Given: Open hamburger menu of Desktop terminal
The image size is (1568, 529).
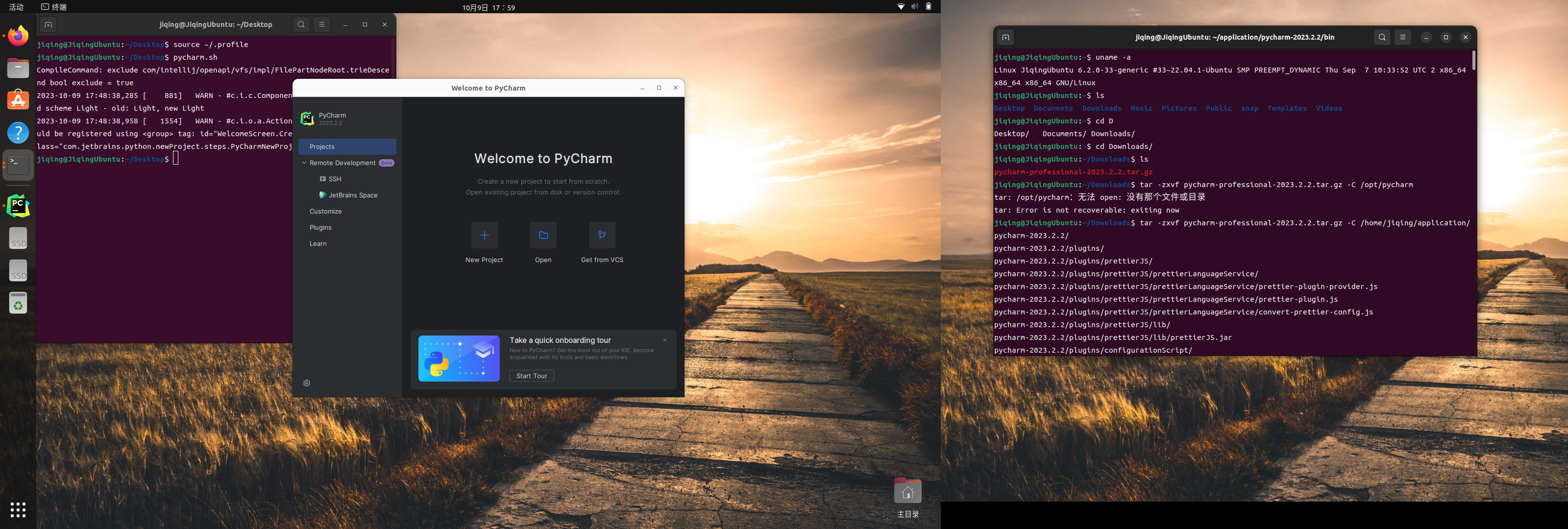Looking at the screenshot, I should click(x=322, y=24).
